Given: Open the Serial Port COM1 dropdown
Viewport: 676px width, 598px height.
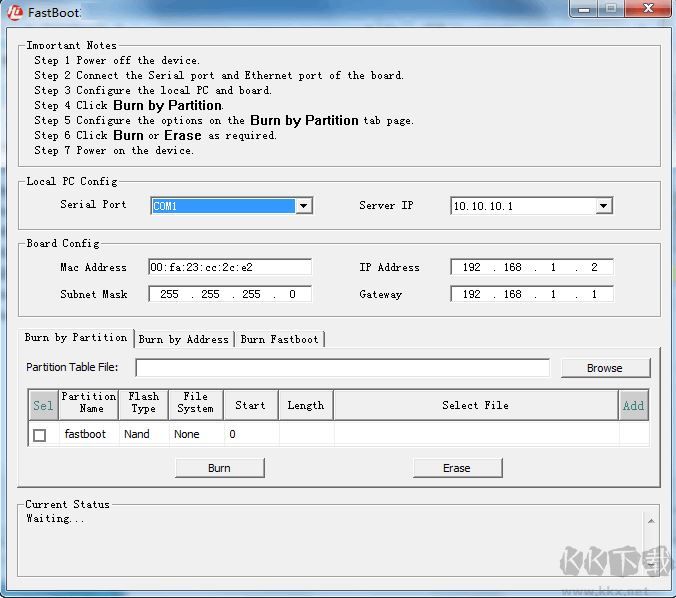Looking at the screenshot, I should (x=304, y=206).
